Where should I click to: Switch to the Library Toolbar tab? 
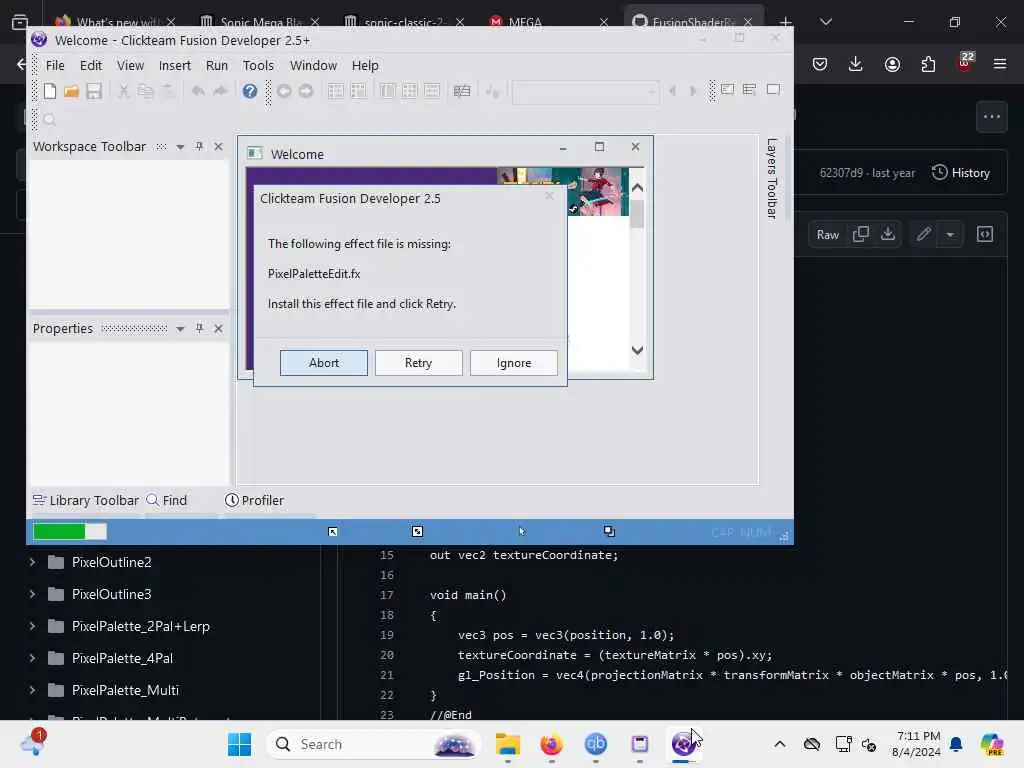(86, 500)
